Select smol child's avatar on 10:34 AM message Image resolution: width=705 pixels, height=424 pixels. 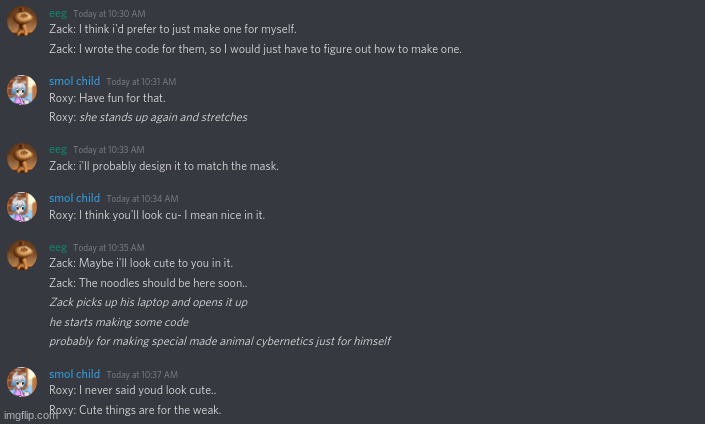click(22, 207)
